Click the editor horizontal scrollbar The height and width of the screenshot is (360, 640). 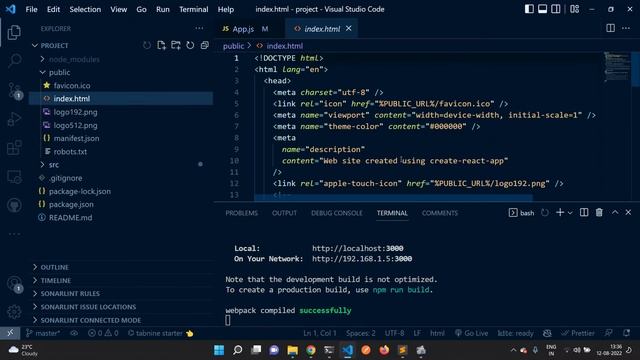(393, 198)
